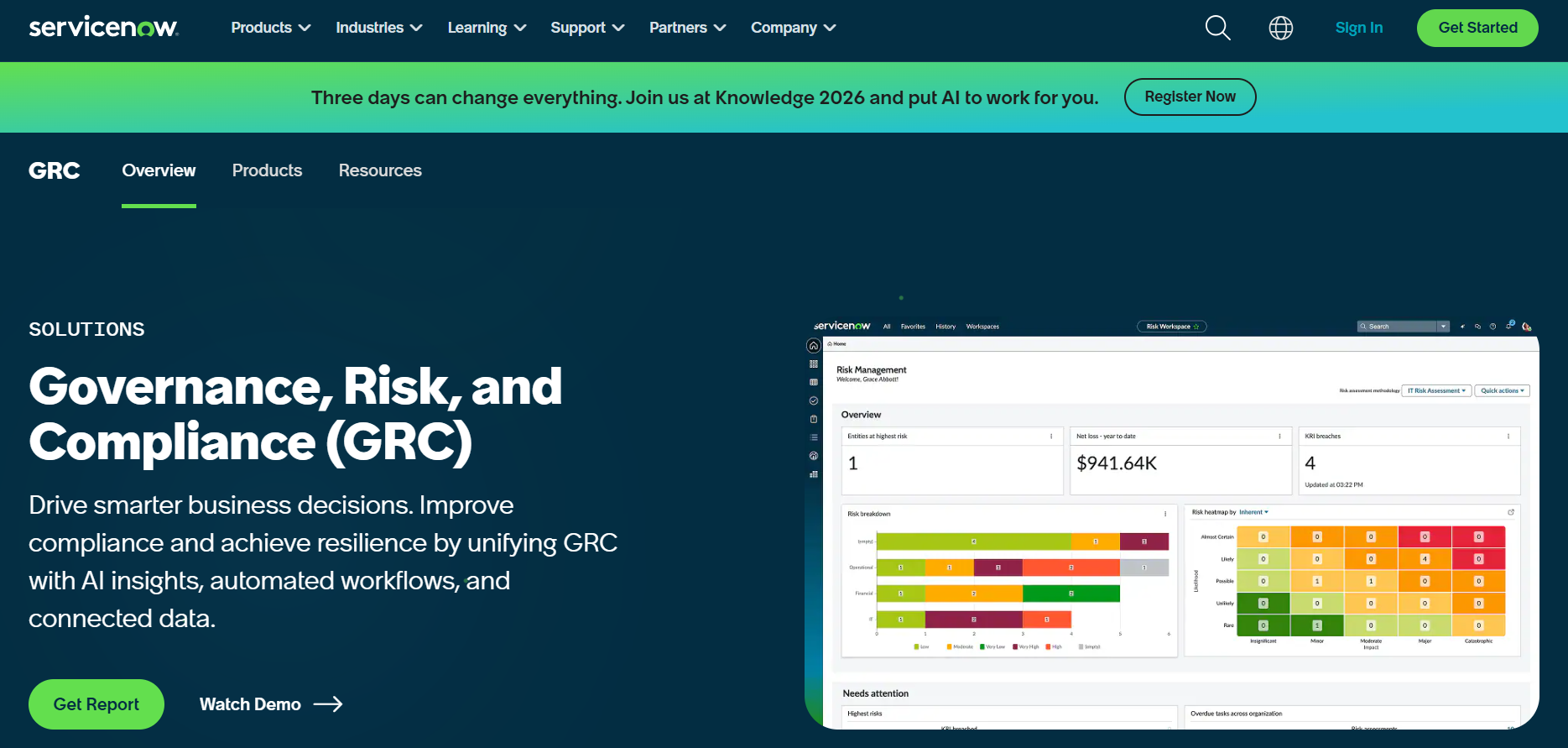Click the home icon in dashboard sidebar
The width and height of the screenshot is (1568, 748).
coord(813,346)
